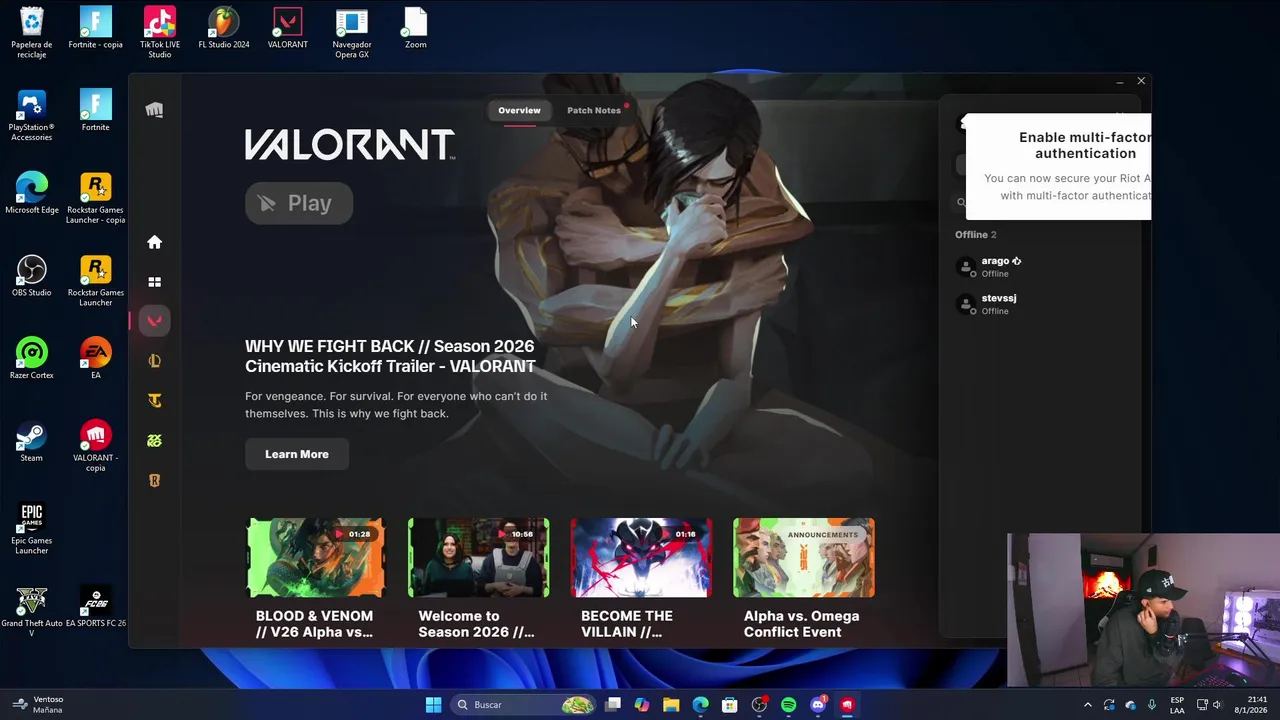
Task: Open the BLOOD & VENOM video thumbnail
Action: click(316, 558)
